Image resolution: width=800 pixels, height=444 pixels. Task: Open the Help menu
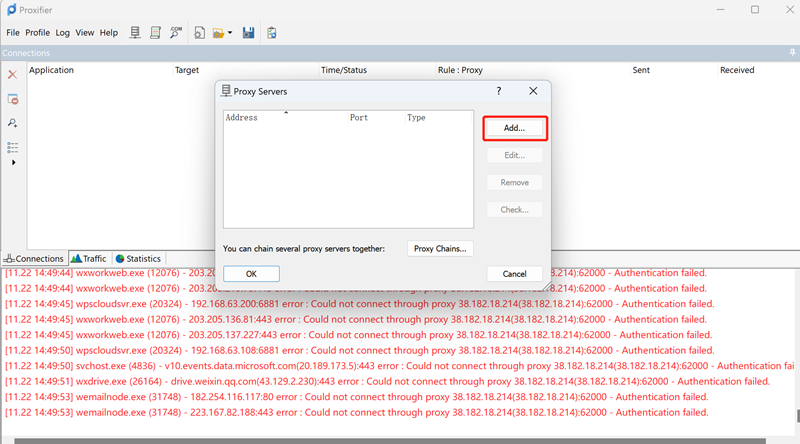[109, 33]
